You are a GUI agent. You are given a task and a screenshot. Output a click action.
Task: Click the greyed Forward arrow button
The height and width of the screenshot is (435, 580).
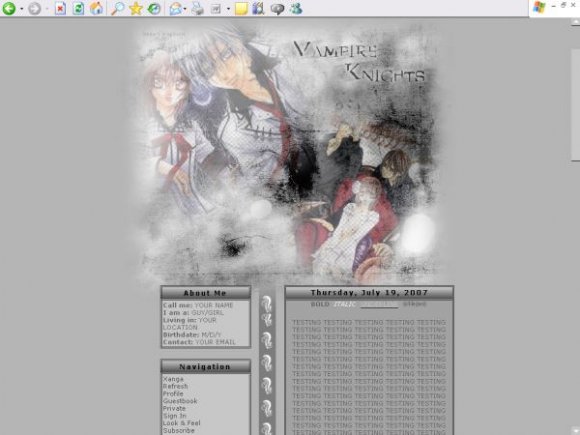(34, 8)
